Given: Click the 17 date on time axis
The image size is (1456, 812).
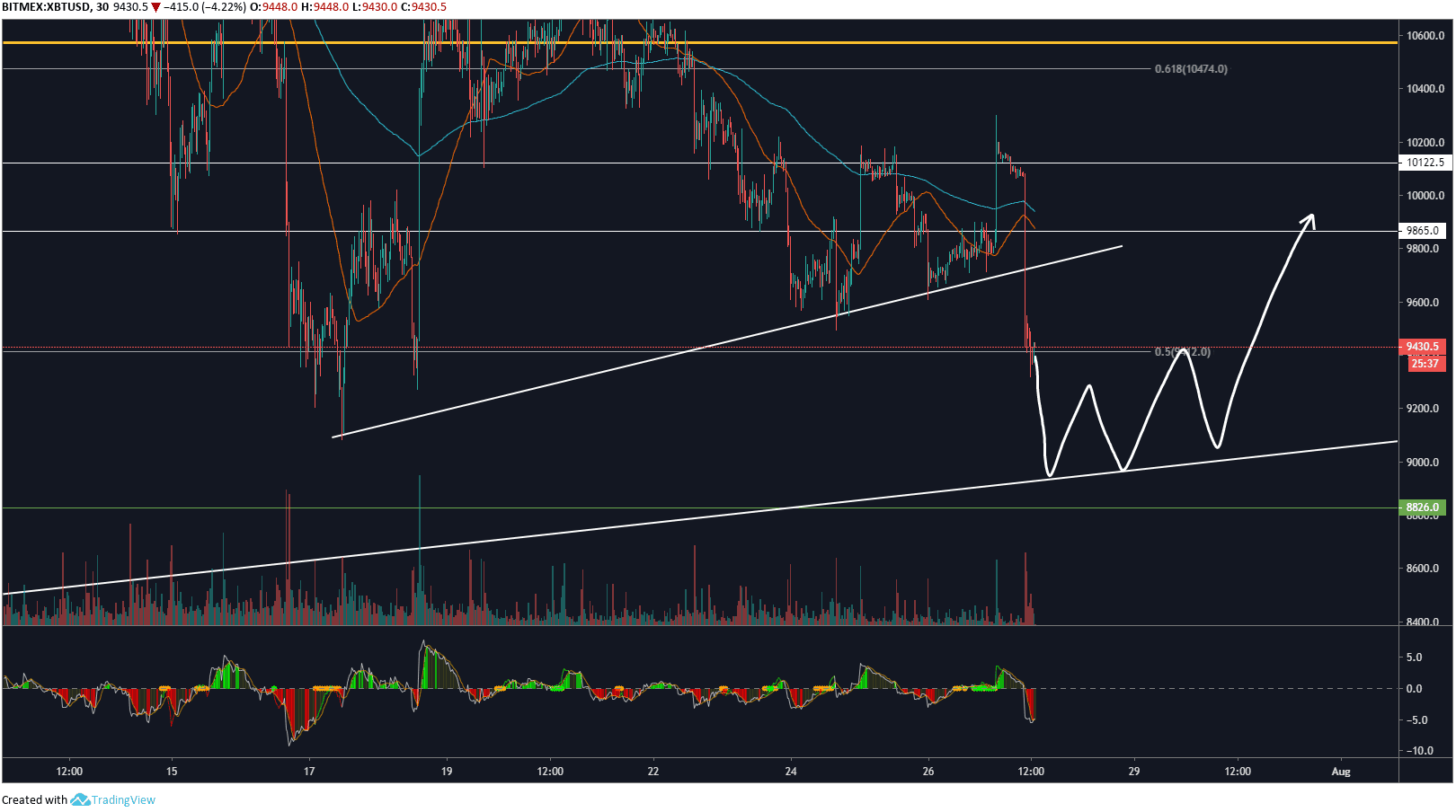Looking at the screenshot, I should point(309,771).
